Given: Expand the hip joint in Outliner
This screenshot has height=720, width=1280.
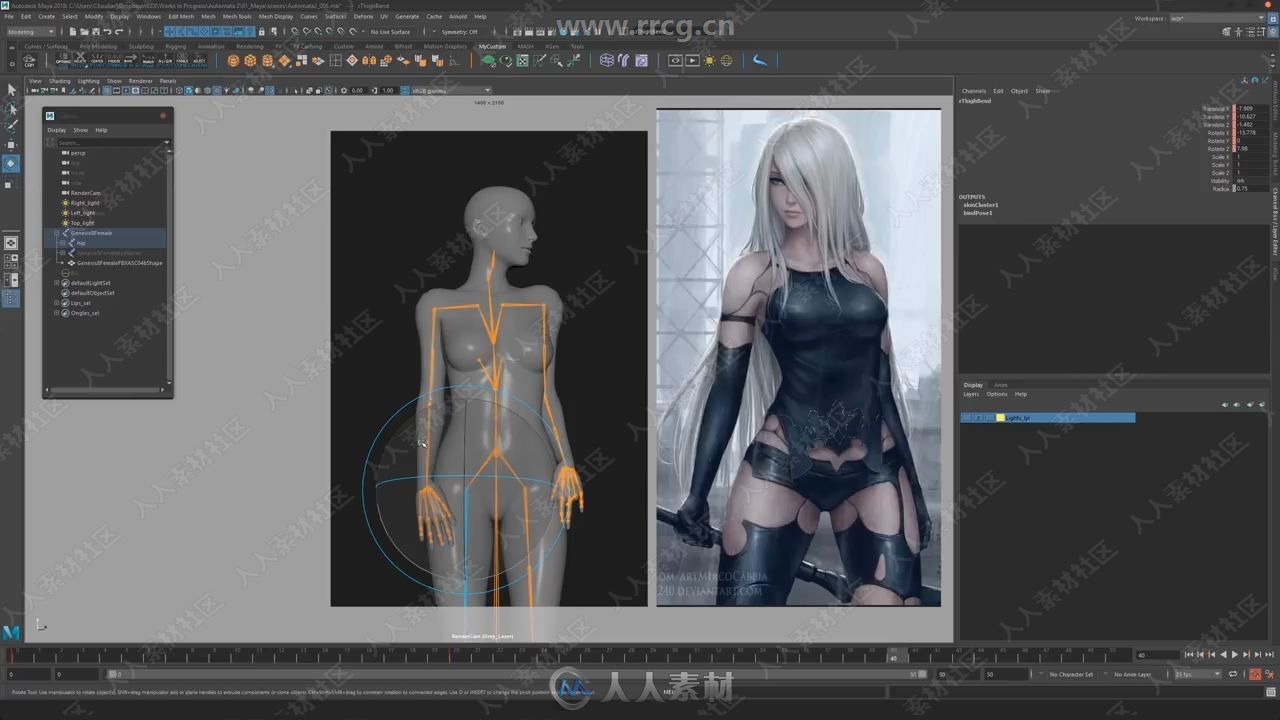Looking at the screenshot, I should [x=63, y=243].
